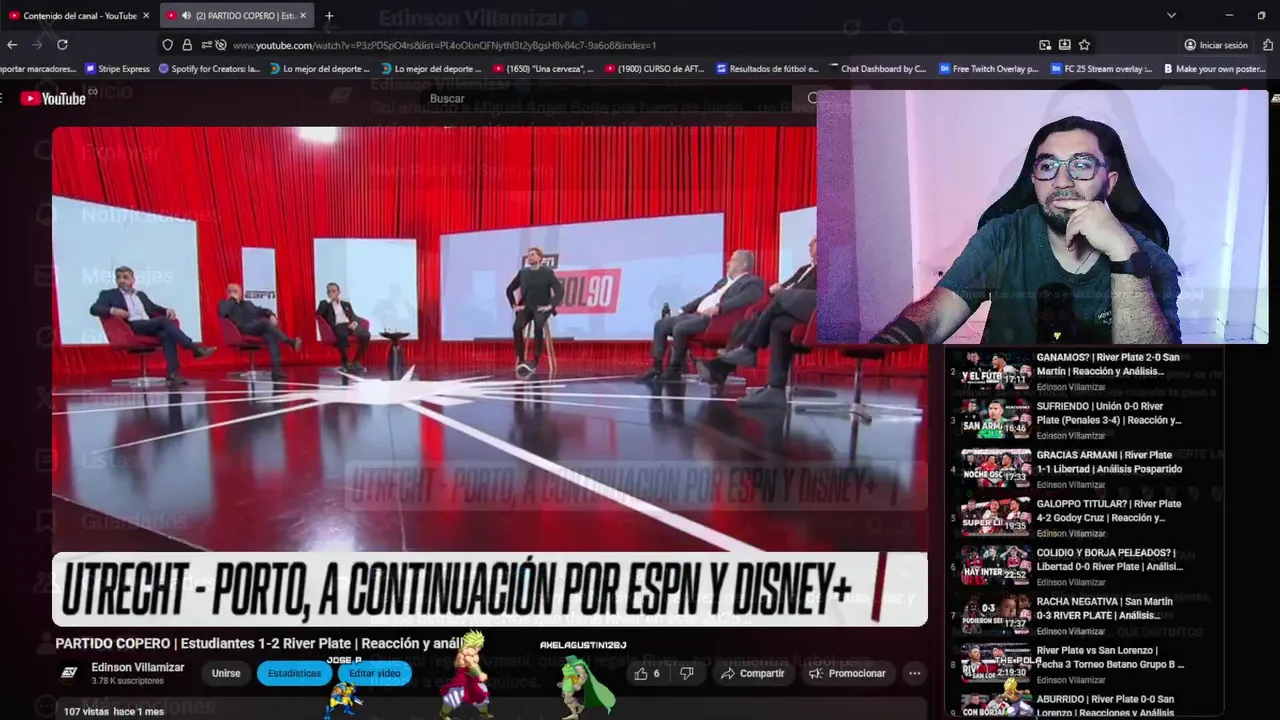Open the tracking protection shield icon
1280x720 pixels.
point(168,45)
